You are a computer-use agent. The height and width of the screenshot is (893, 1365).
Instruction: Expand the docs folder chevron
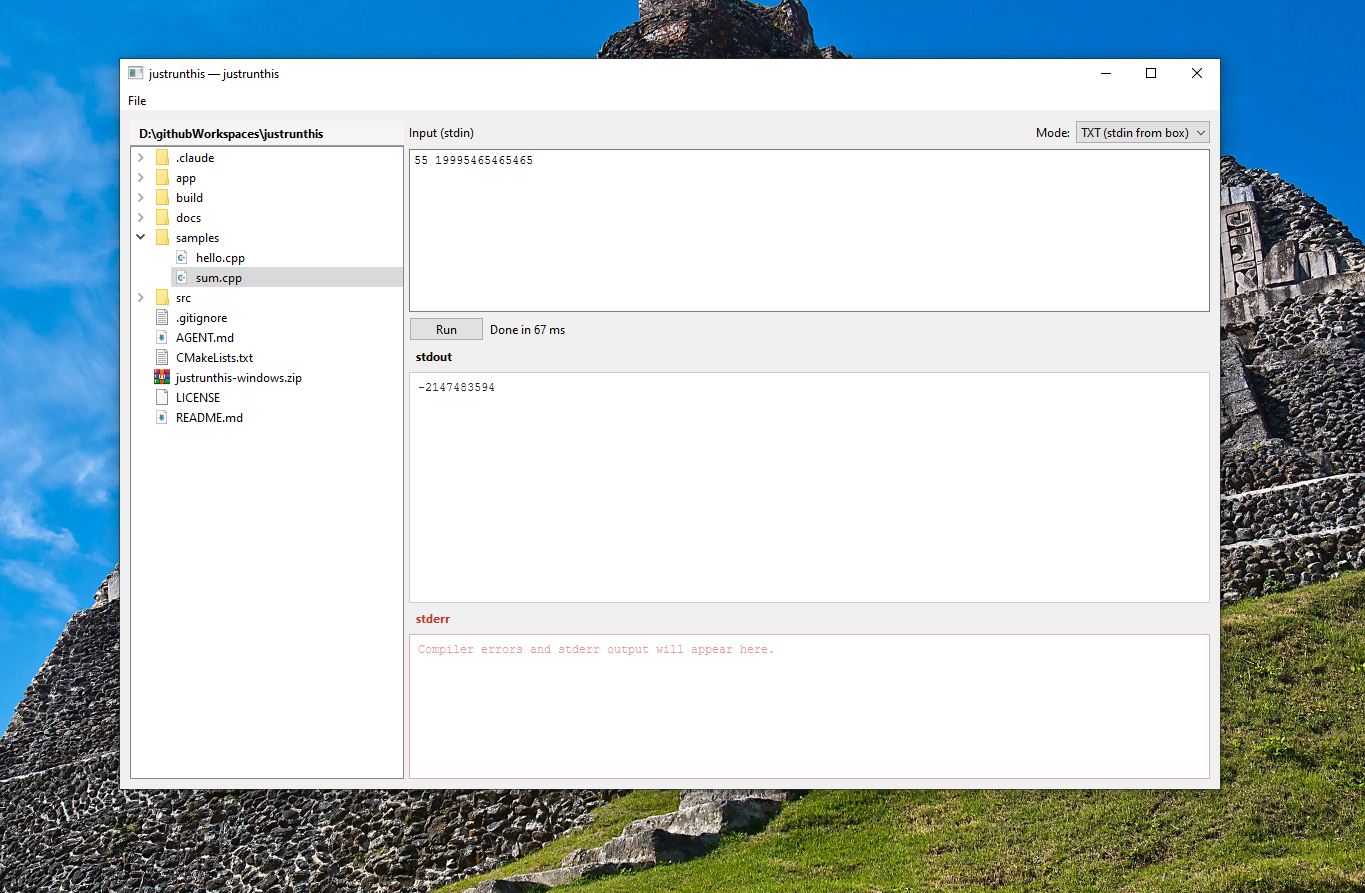[x=140, y=218]
